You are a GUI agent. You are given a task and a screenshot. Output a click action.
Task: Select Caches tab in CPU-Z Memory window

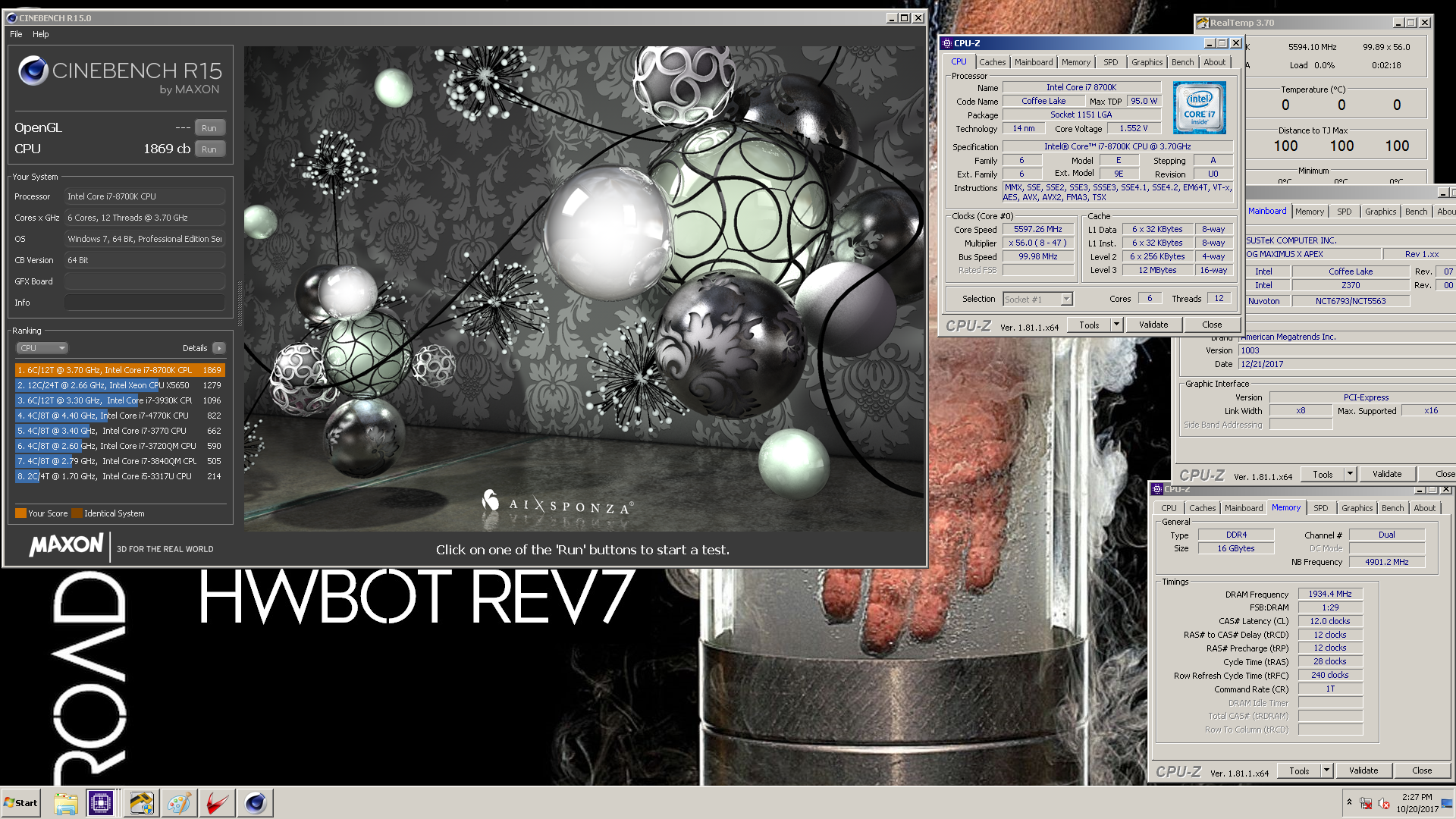(x=1202, y=508)
